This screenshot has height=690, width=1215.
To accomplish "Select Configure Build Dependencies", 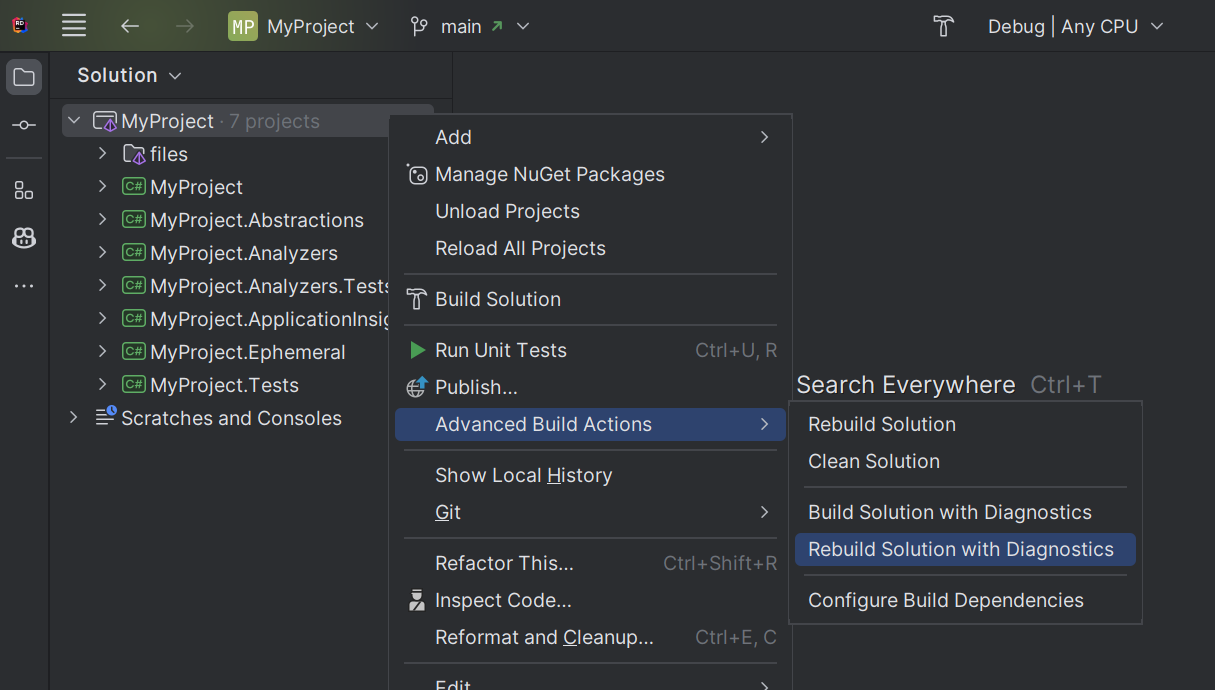I will 965,600.
